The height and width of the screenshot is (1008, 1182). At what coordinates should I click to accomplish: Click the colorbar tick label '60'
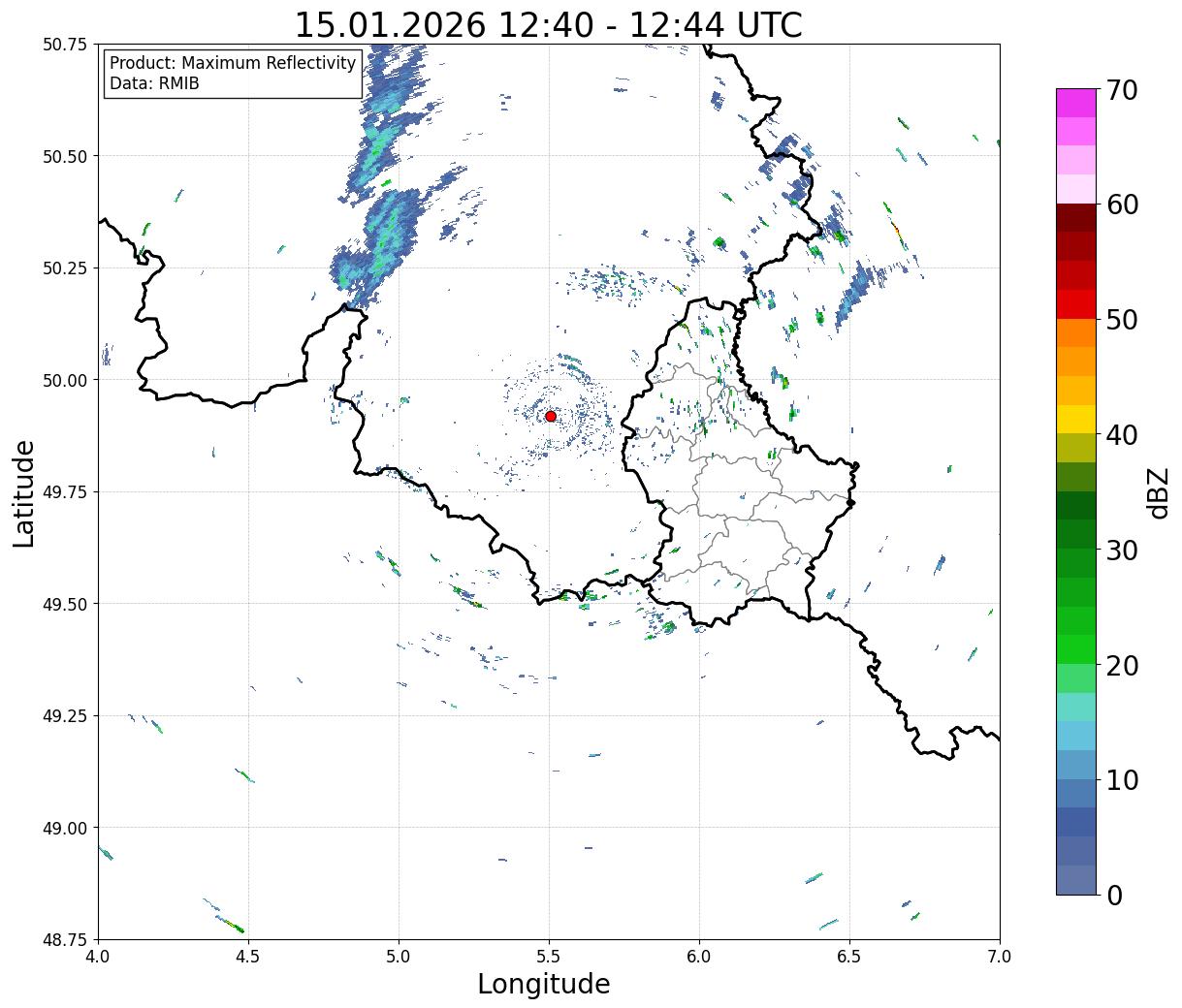(x=1121, y=205)
